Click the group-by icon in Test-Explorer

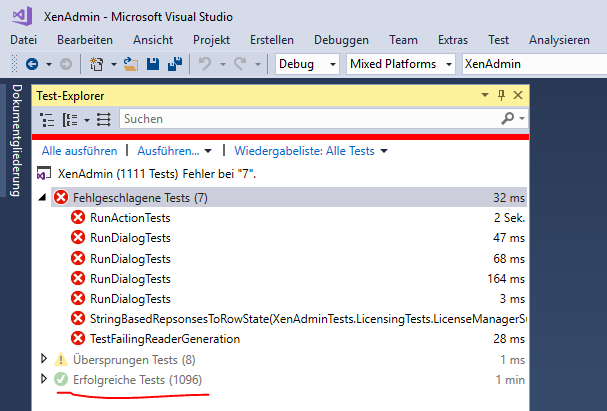70,119
